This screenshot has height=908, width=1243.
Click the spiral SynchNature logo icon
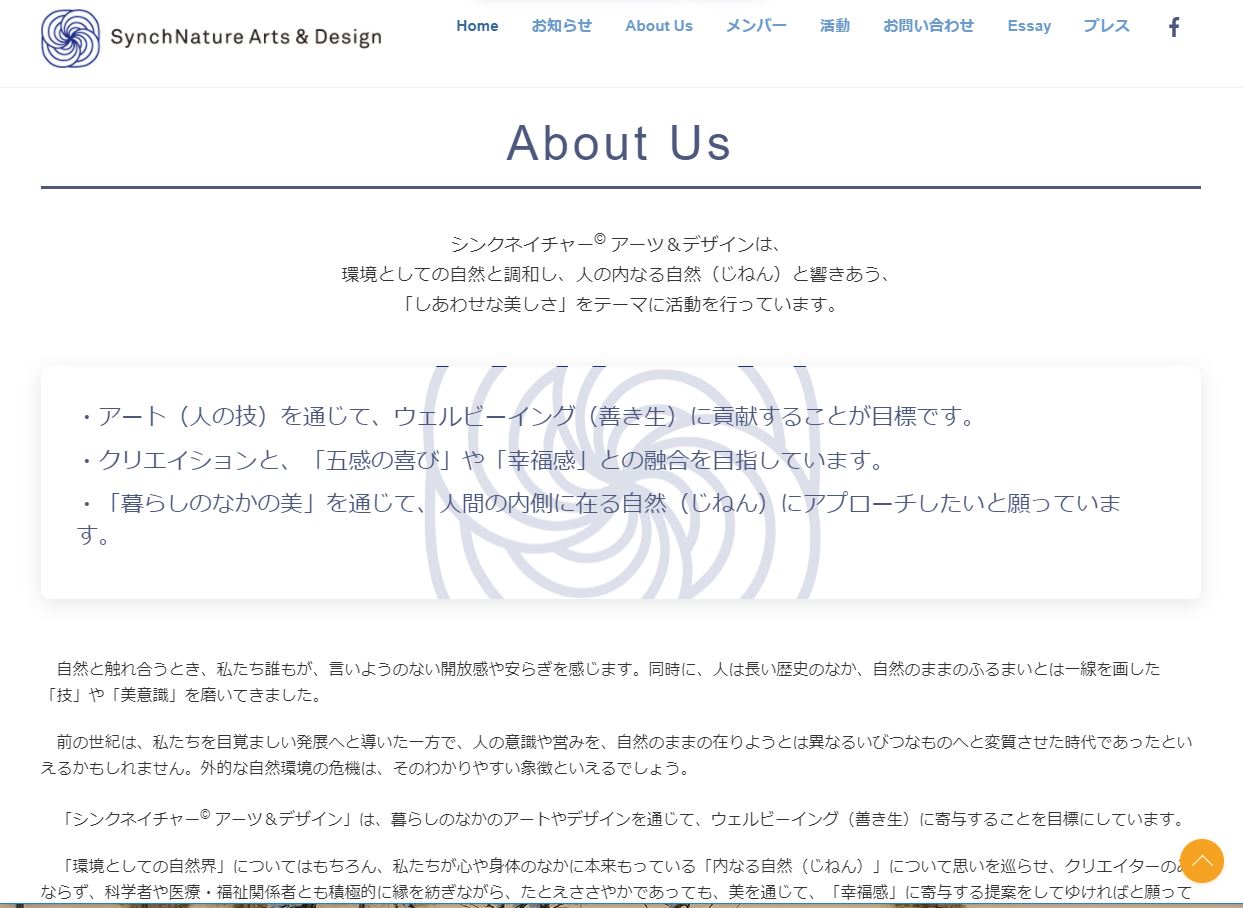tap(70, 38)
